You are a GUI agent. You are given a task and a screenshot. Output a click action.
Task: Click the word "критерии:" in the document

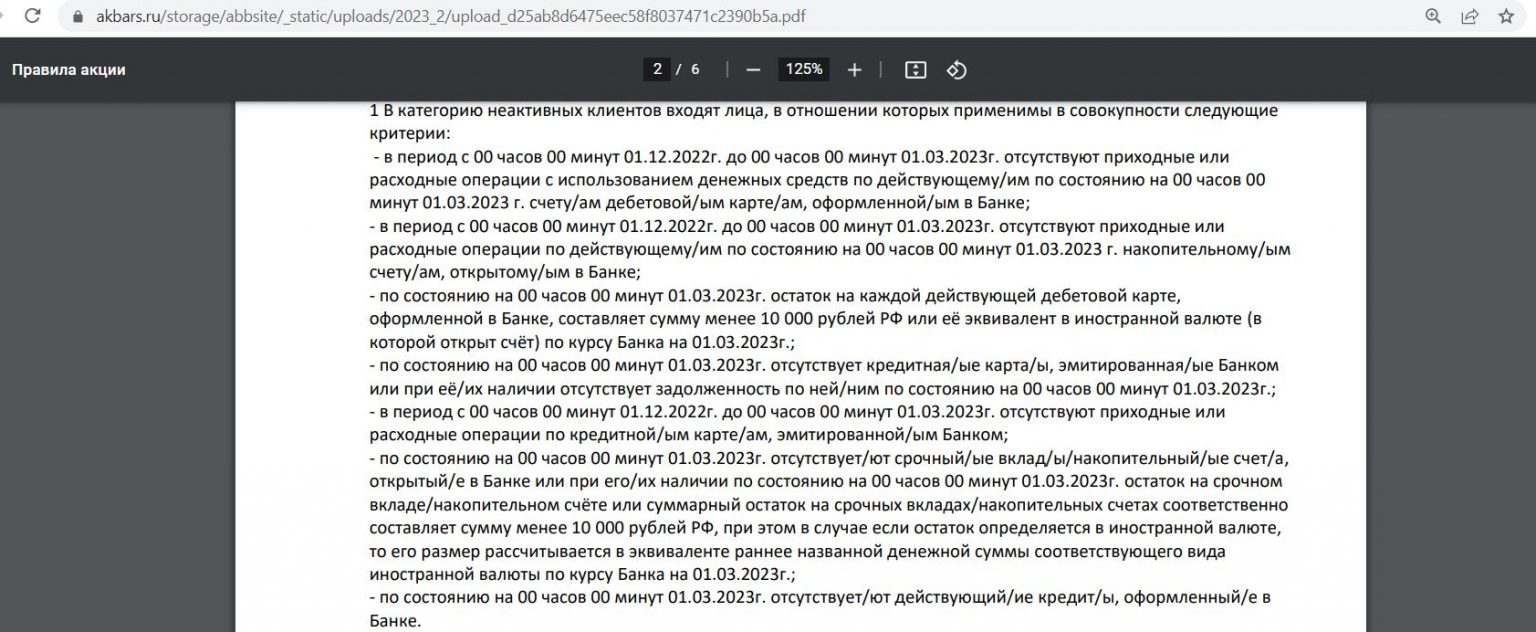pos(410,133)
